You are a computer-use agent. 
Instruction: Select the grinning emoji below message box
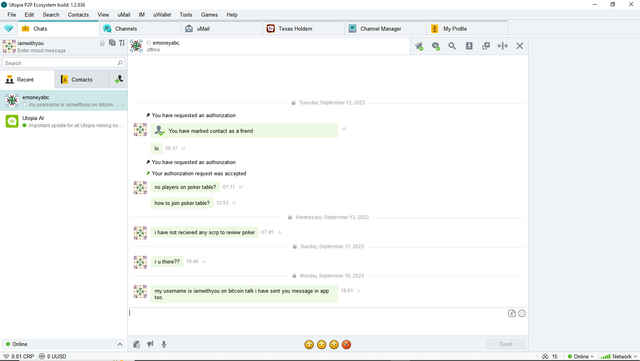tap(309, 345)
